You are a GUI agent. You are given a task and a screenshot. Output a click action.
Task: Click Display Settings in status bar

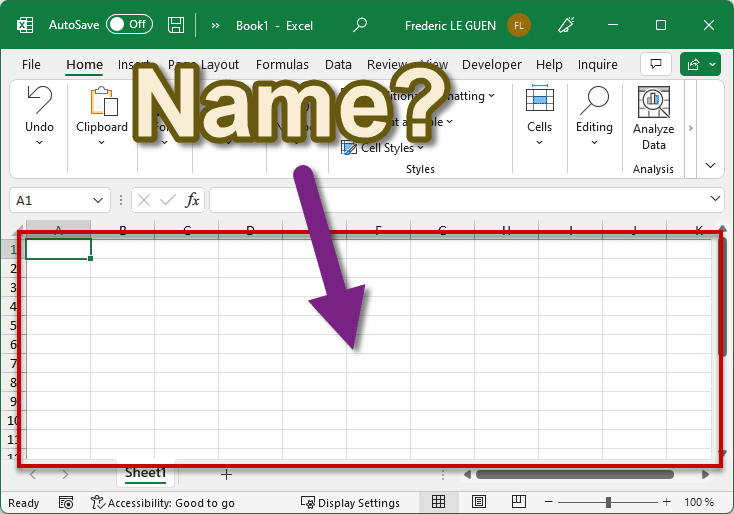(x=351, y=503)
